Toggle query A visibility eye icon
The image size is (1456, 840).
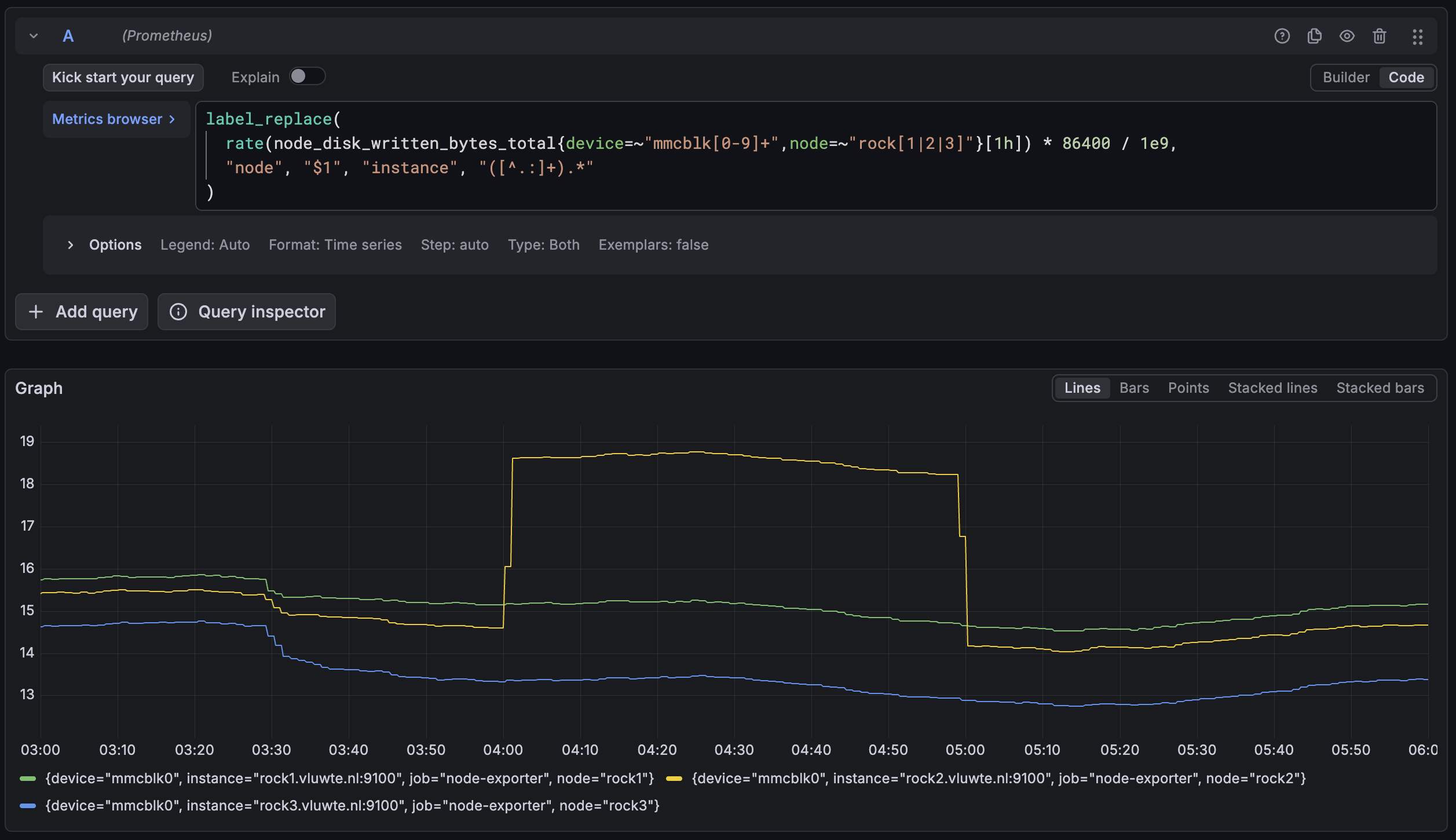[x=1347, y=36]
